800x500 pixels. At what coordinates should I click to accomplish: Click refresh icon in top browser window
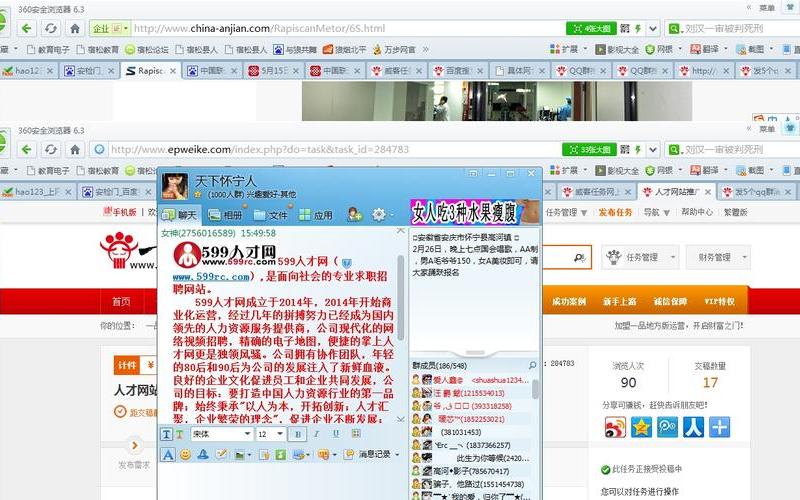[51, 28]
